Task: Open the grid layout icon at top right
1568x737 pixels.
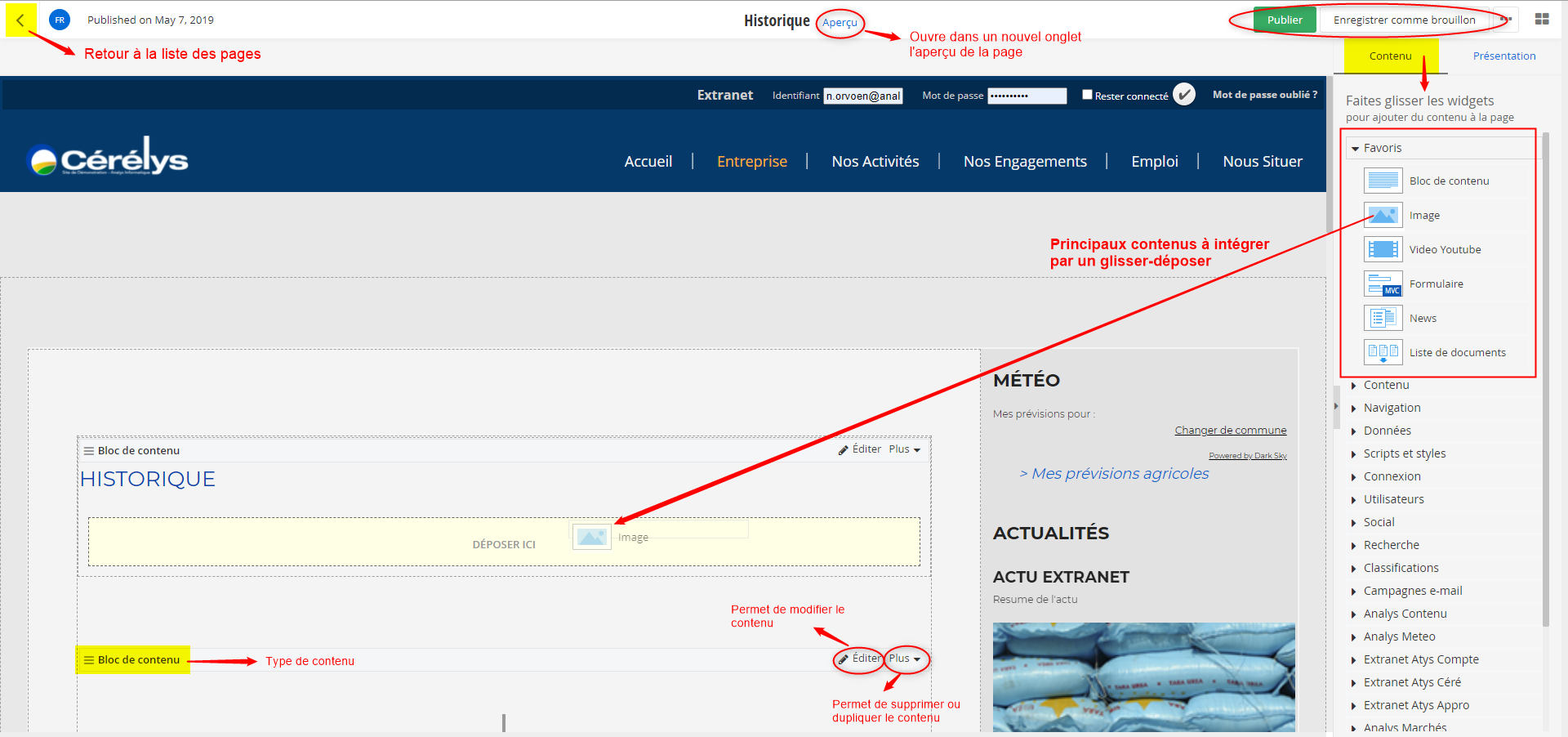Action: [1542, 20]
